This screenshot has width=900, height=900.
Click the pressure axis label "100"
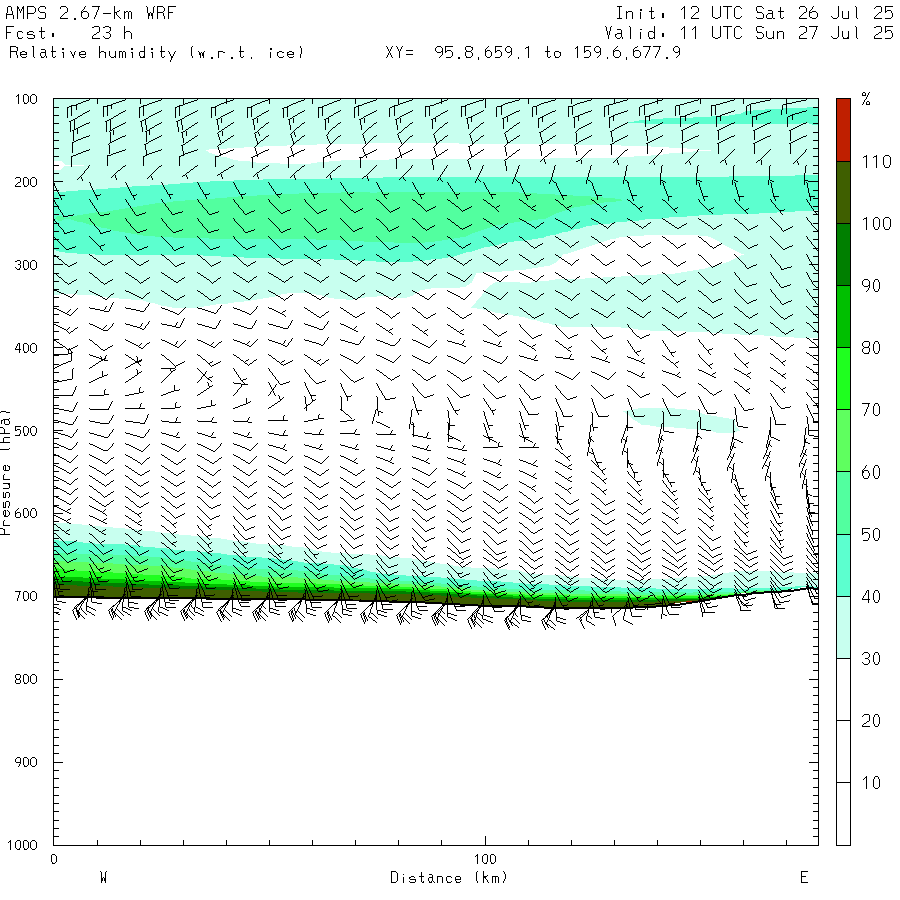[x=26, y=99]
